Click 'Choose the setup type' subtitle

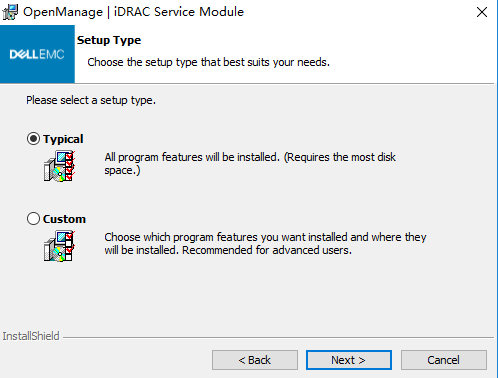[208, 62]
